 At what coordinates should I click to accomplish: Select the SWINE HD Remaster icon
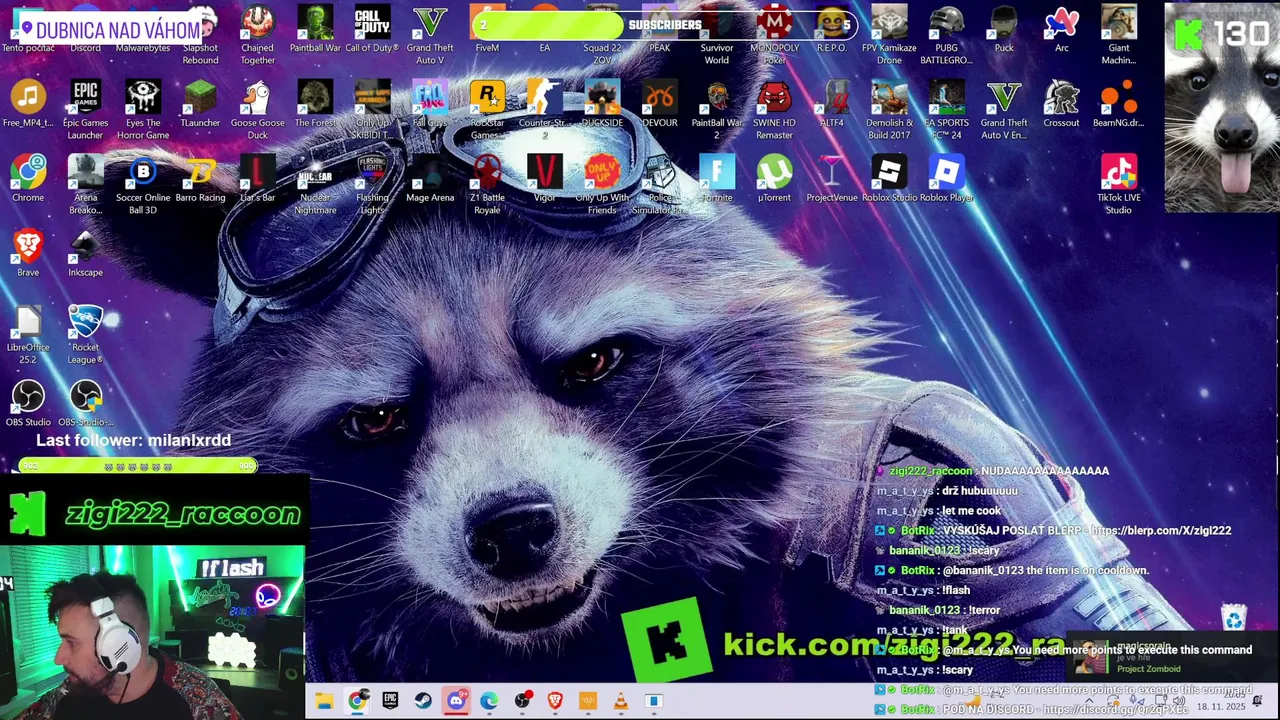click(x=774, y=110)
